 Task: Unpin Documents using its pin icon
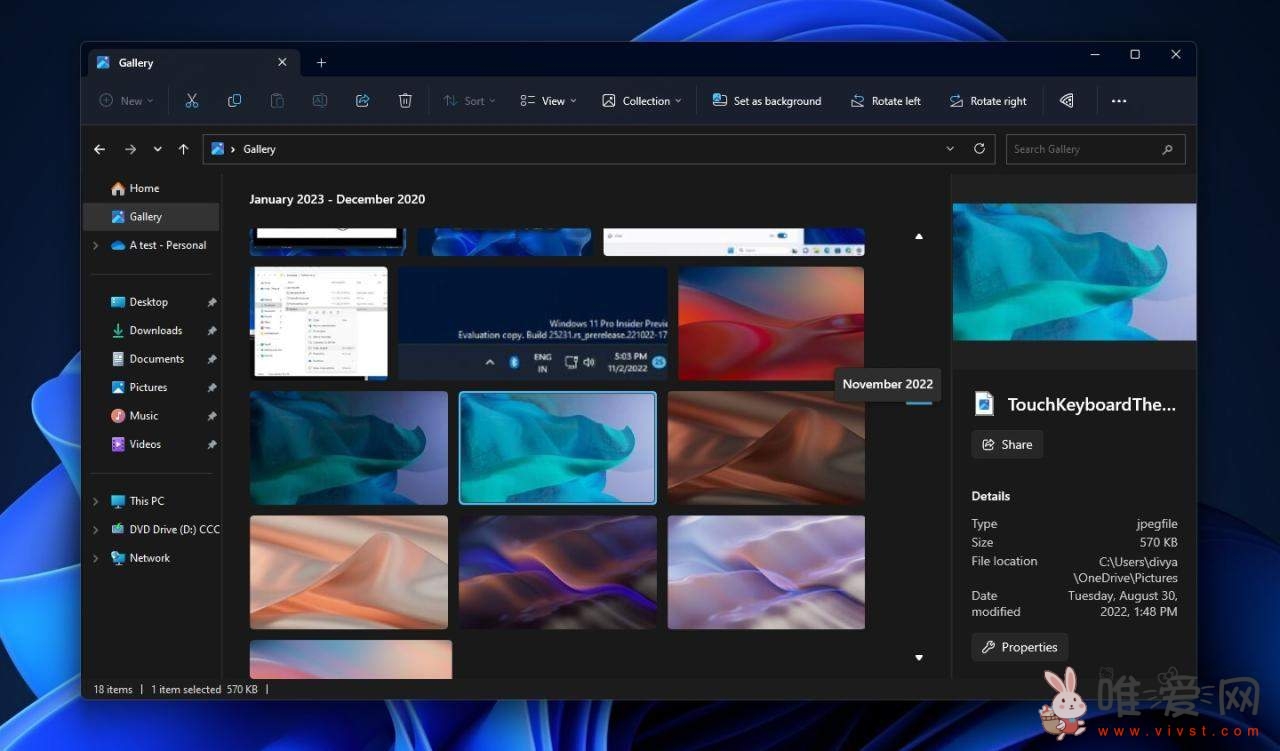pos(211,359)
